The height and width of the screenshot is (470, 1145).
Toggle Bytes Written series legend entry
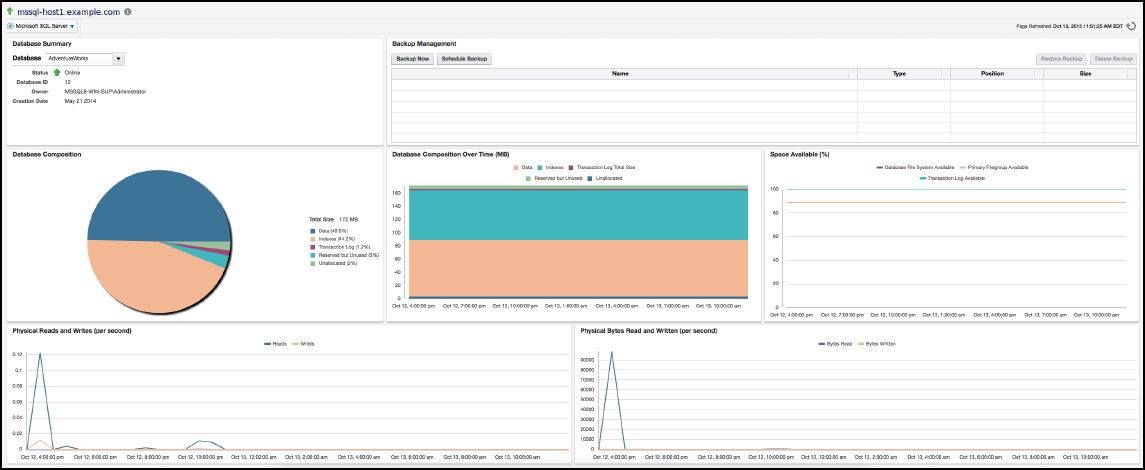876,343
